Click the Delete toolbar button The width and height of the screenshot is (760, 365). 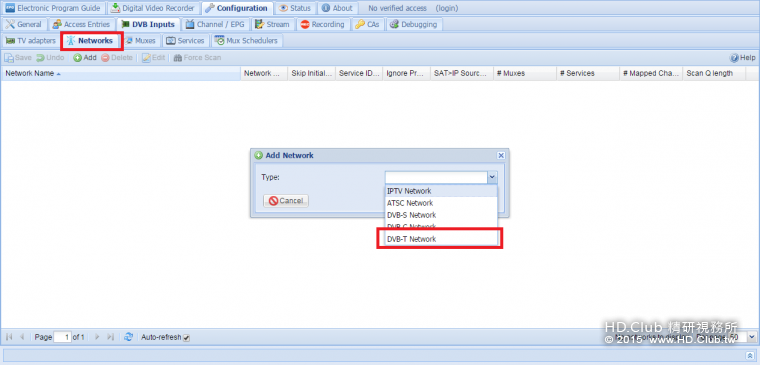click(x=117, y=58)
